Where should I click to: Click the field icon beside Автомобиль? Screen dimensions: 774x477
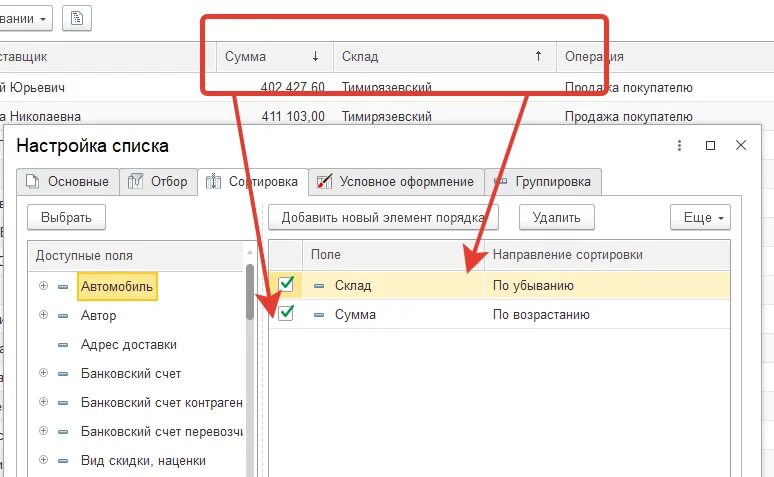point(63,286)
